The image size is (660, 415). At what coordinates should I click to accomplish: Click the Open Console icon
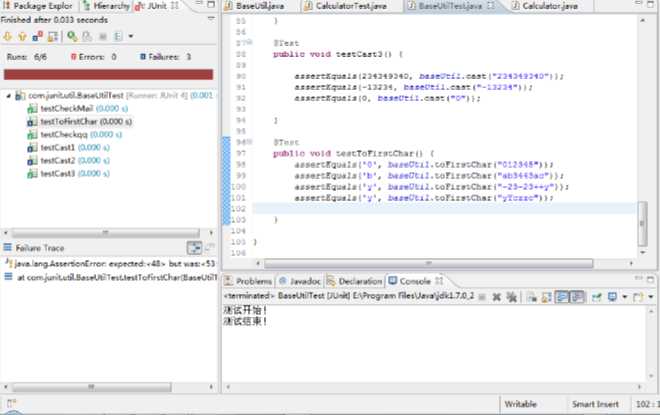(638, 297)
